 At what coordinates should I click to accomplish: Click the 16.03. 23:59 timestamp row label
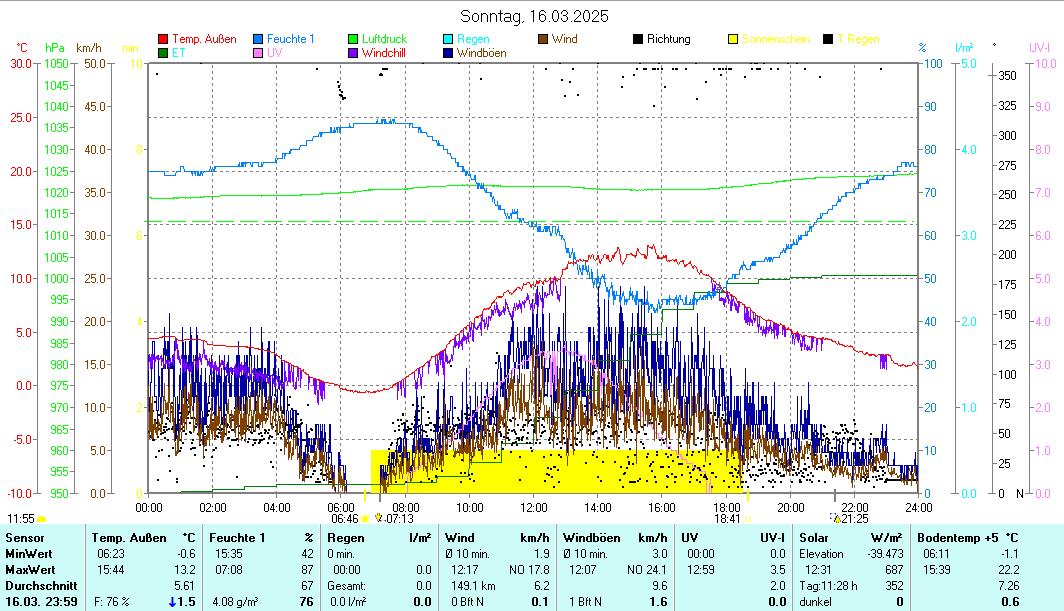(x=41, y=602)
